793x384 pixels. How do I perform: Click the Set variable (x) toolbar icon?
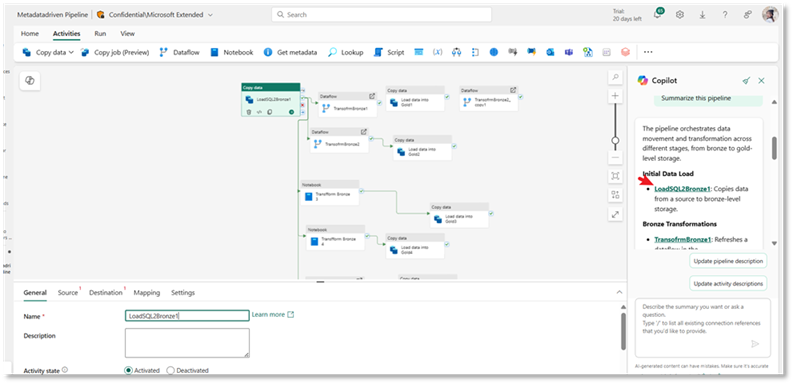click(x=437, y=52)
